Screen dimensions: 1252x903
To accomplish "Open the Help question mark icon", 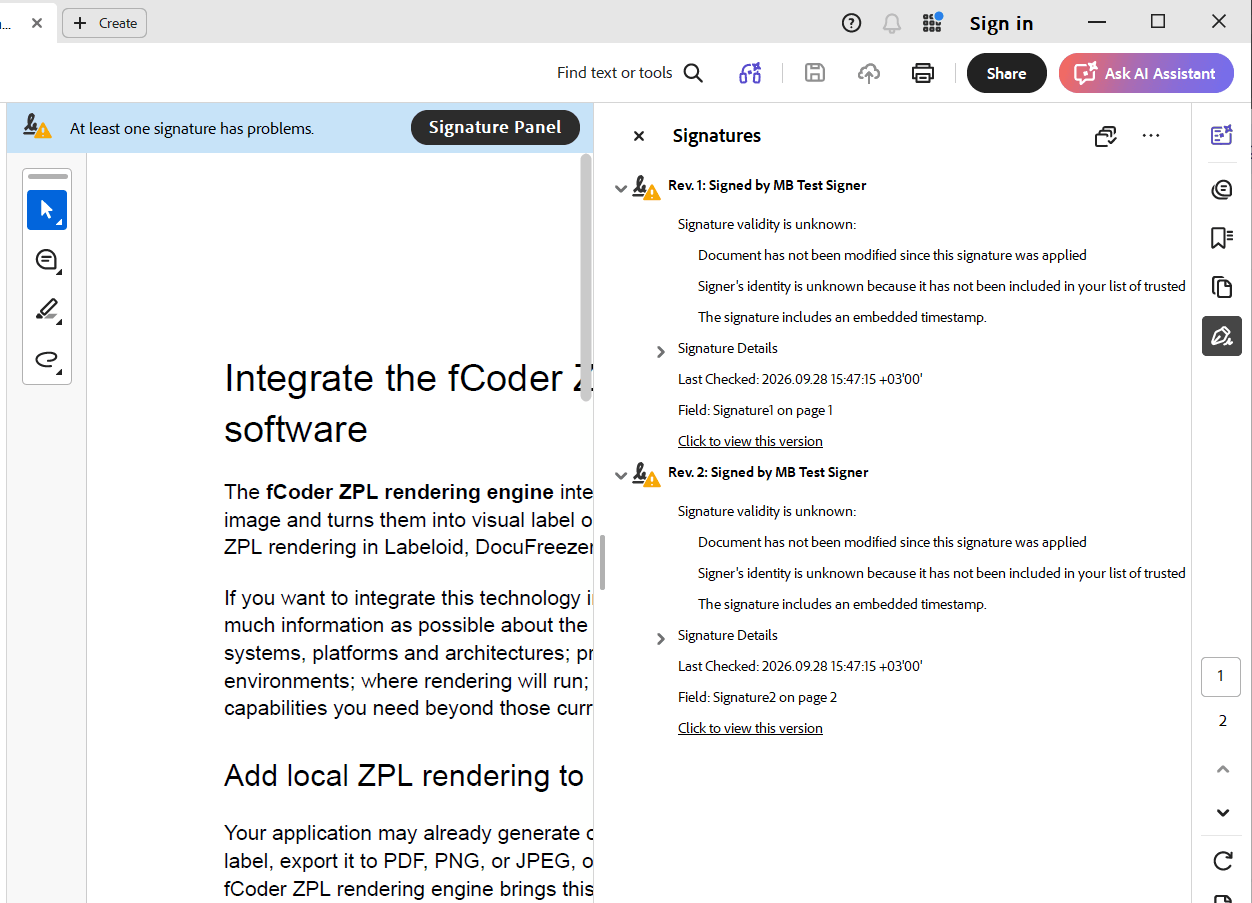I will point(851,23).
